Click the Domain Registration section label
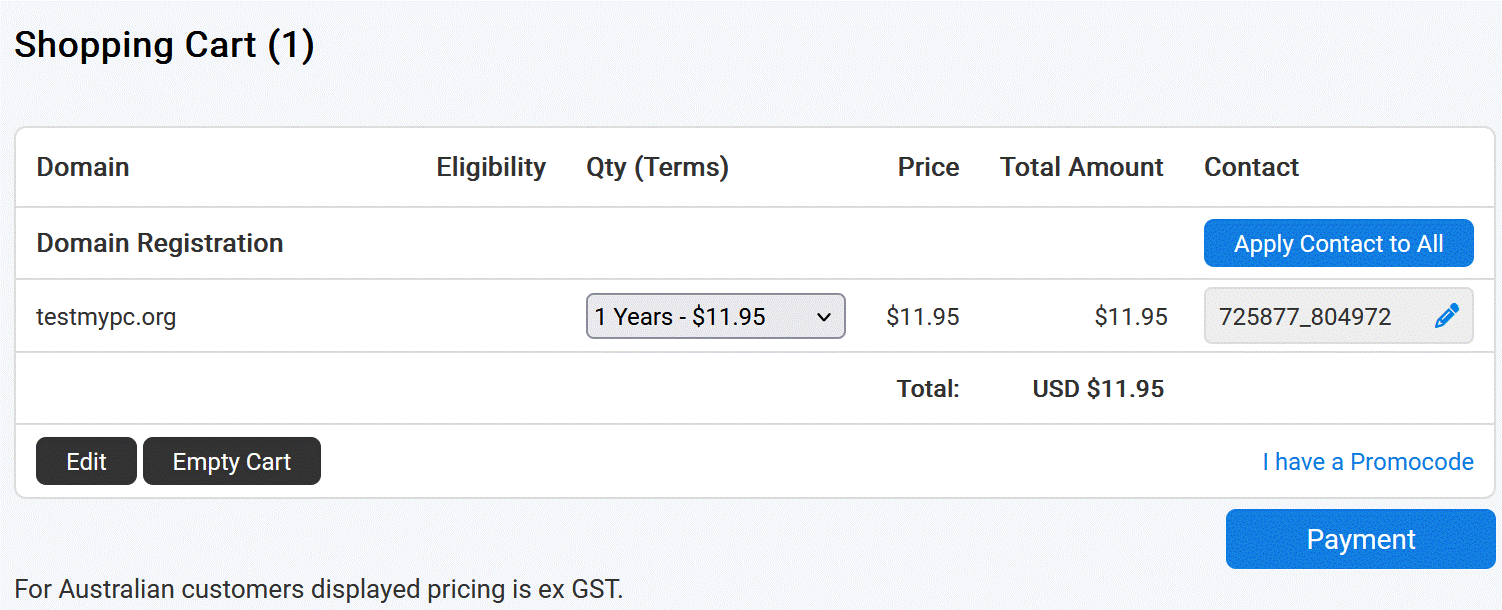The height and width of the screenshot is (610, 1502). tap(160, 243)
